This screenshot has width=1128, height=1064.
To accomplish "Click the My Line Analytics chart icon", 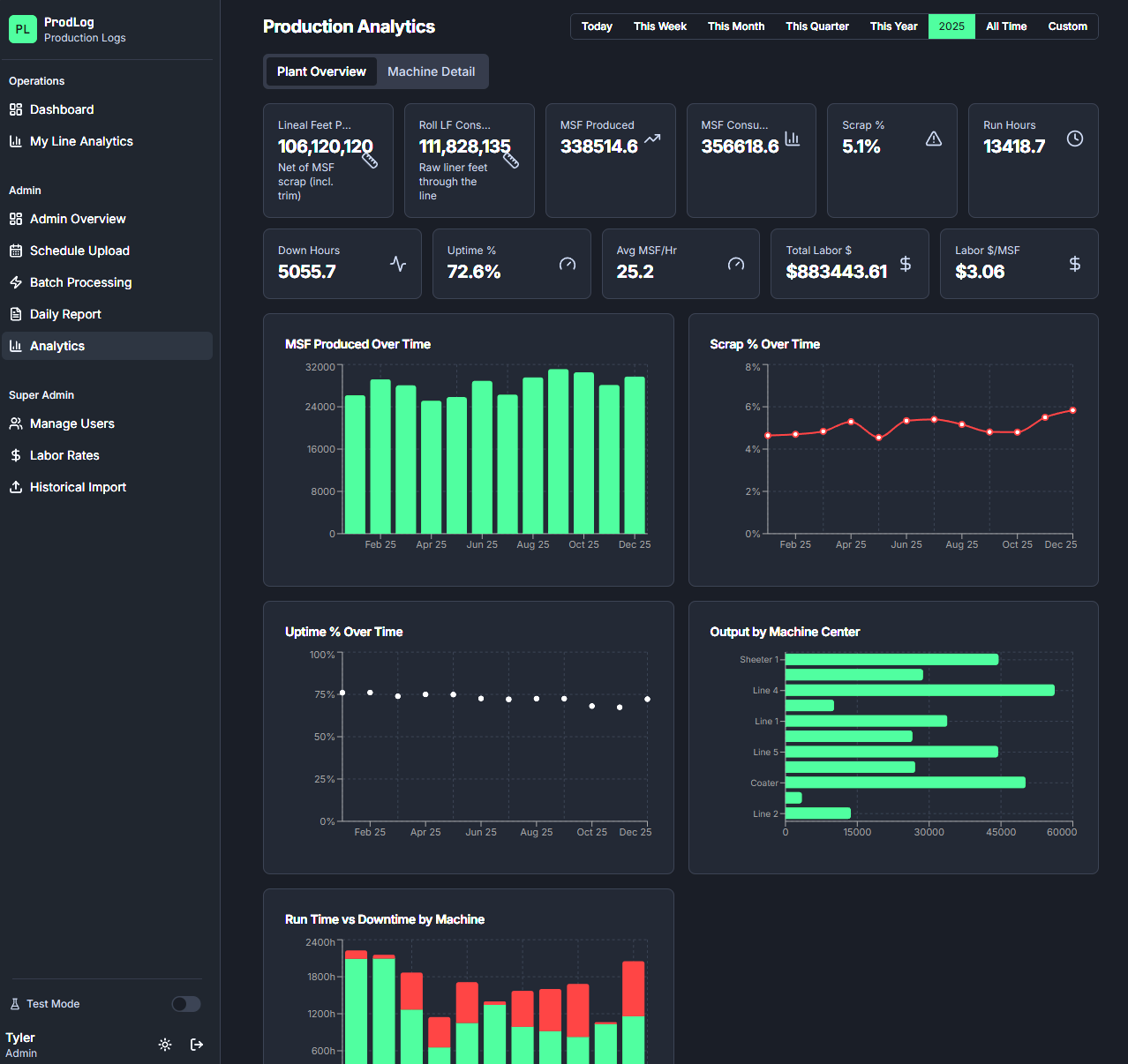I will pos(16,141).
